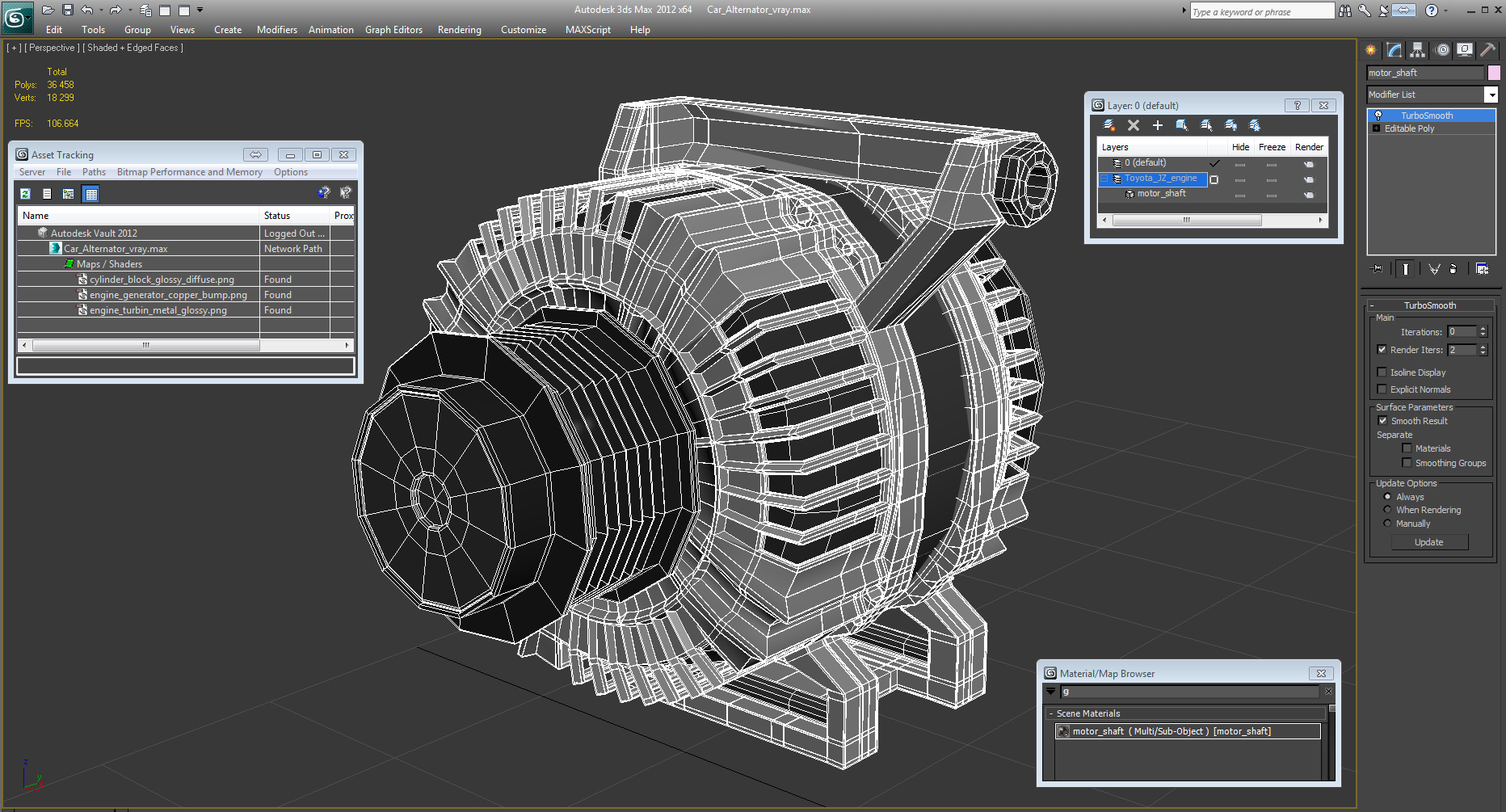
Task: Click Select Highlighted Objects and Layers icon
Action: 1182,125
